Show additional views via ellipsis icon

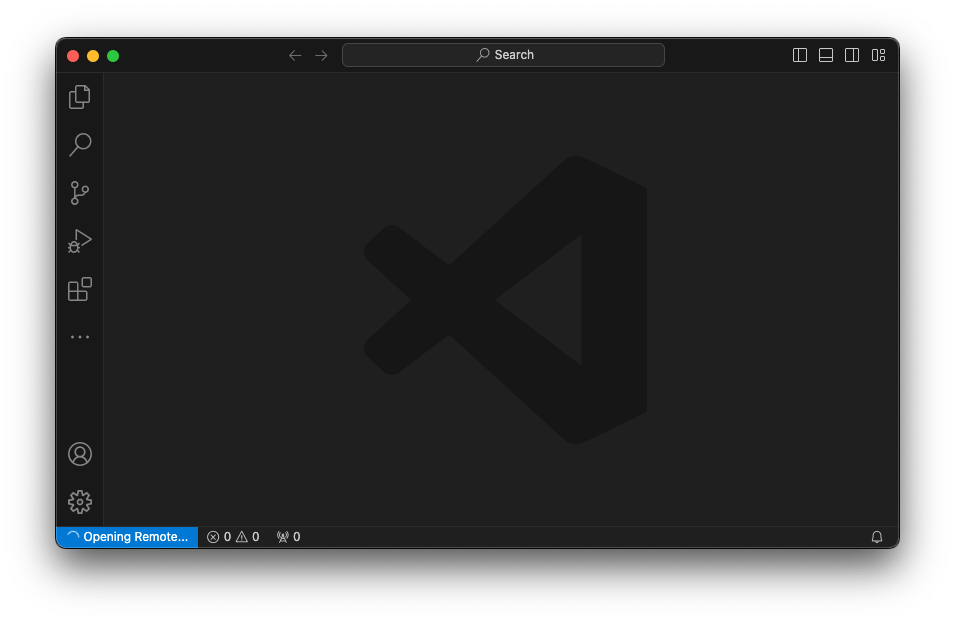pyautogui.click(x=80, y=337)
